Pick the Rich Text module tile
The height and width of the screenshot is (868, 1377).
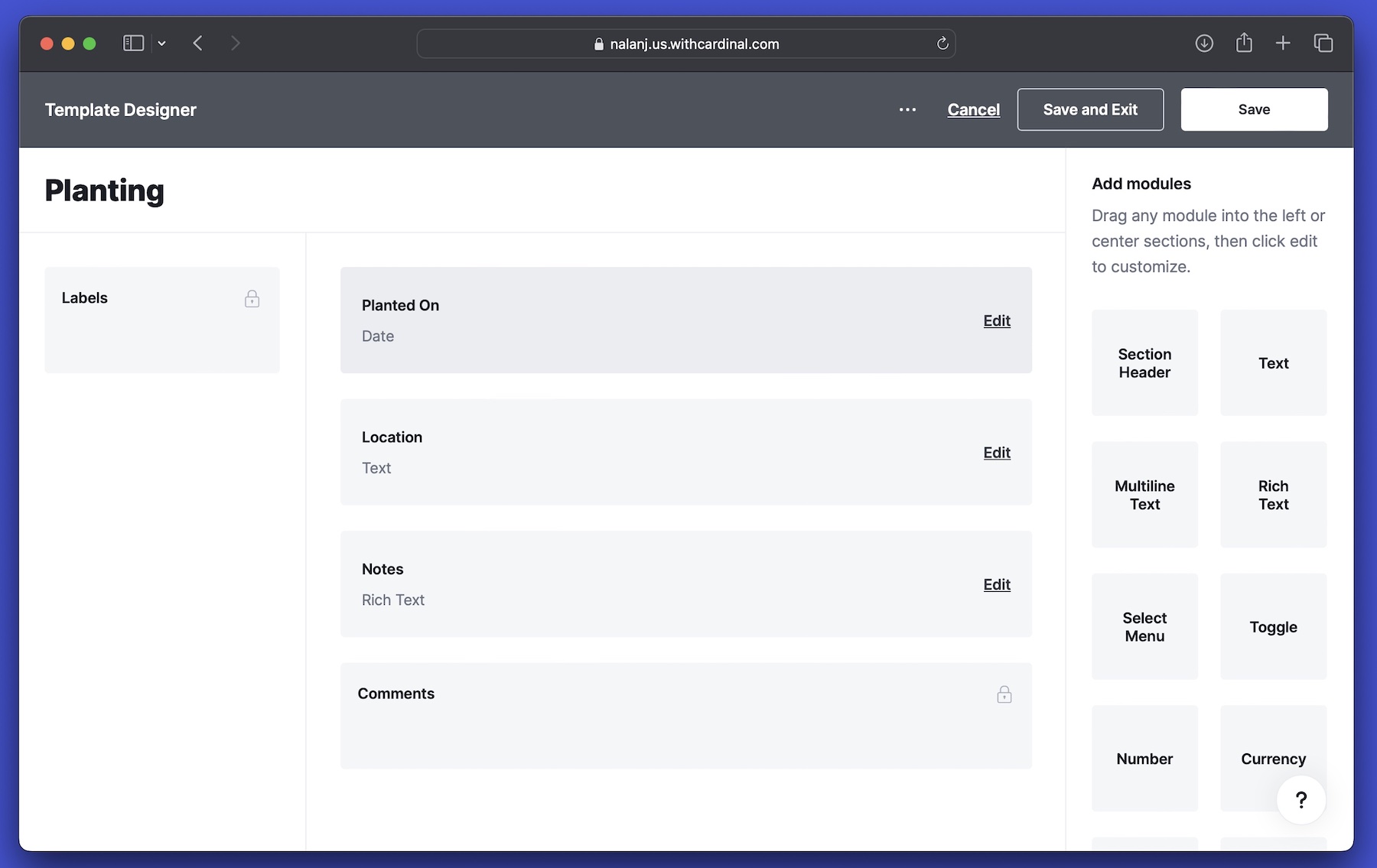coord(1274,495)
